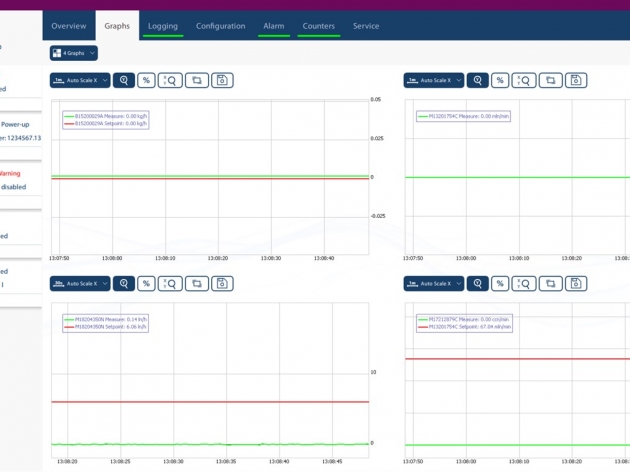
Task: Toggle the percent button on the bottom-right graph
Action: [x=500, y=284]
